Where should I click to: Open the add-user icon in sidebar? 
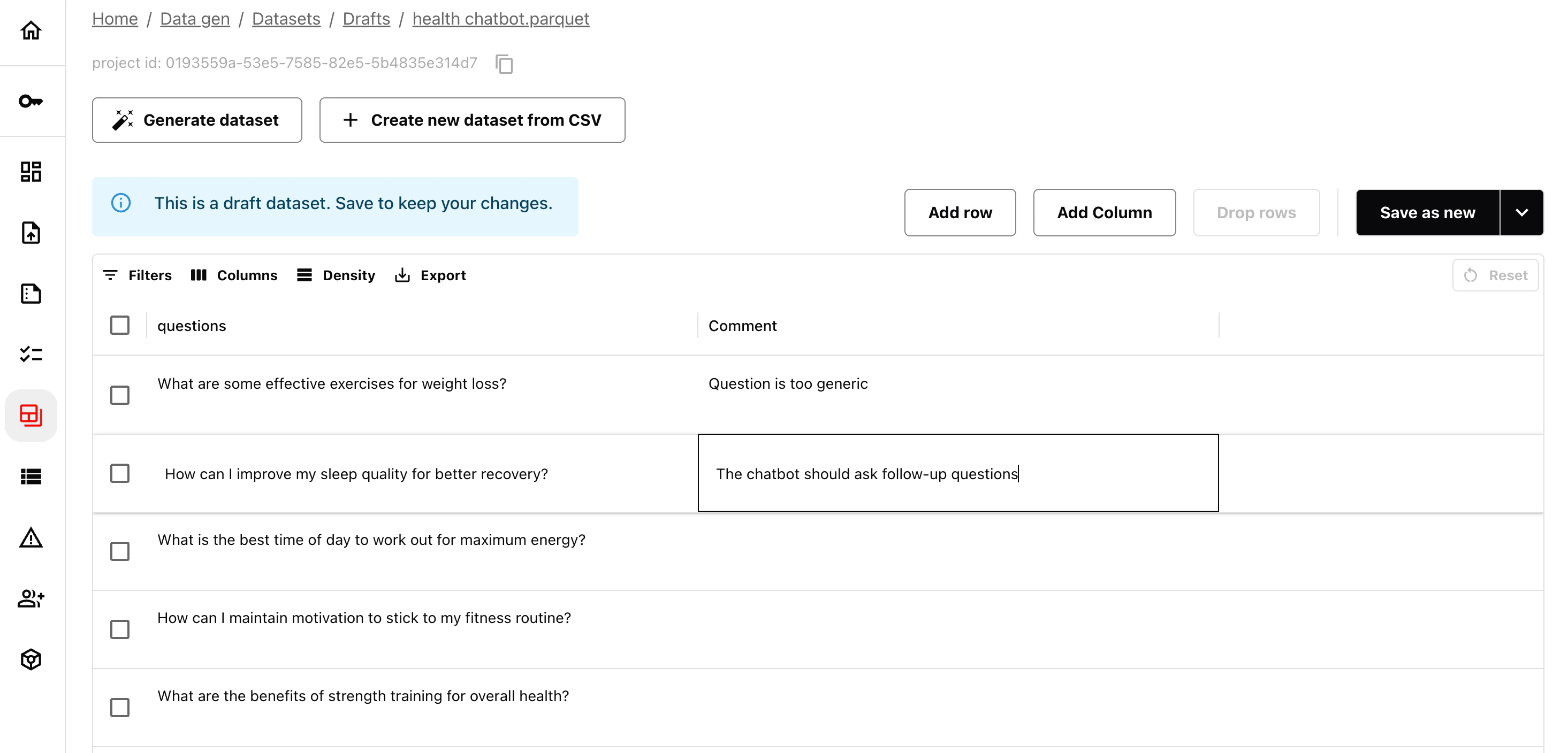coord(31,598)
